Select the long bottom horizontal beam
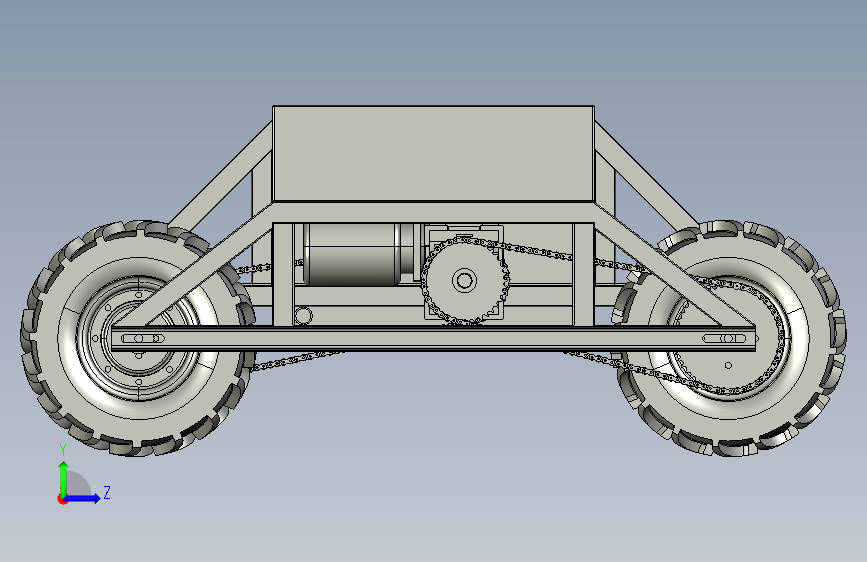 click(x=433, y=339)
